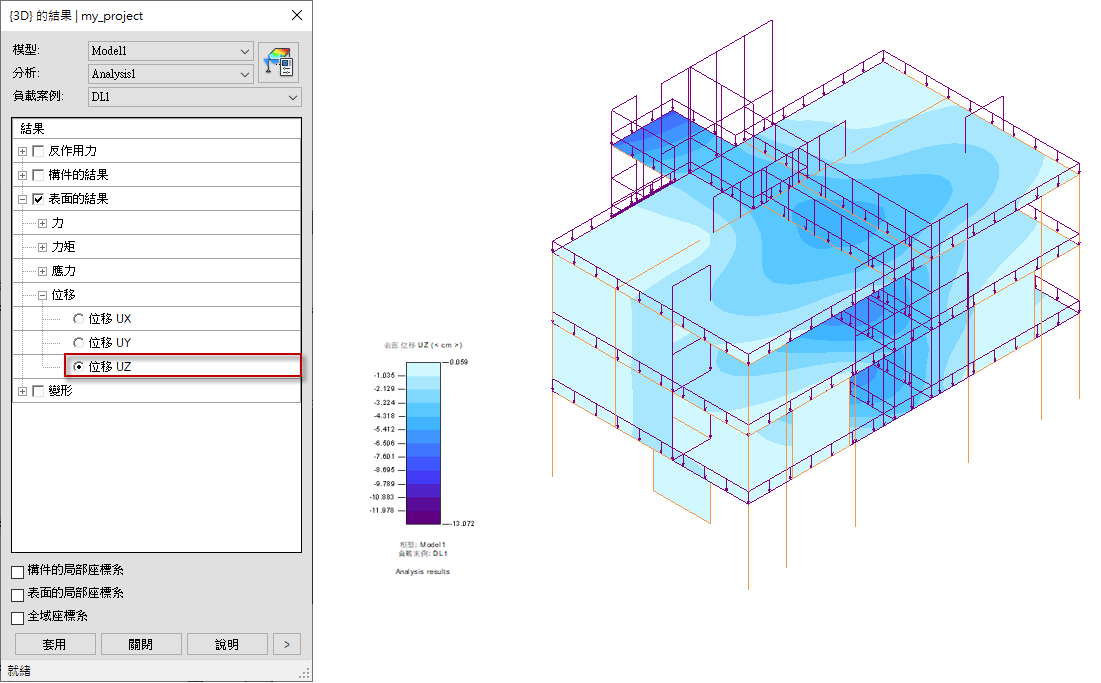The image size is (1101, 683).
Task: Check the 變形 checkbox
Action: (x=38, y=391)
